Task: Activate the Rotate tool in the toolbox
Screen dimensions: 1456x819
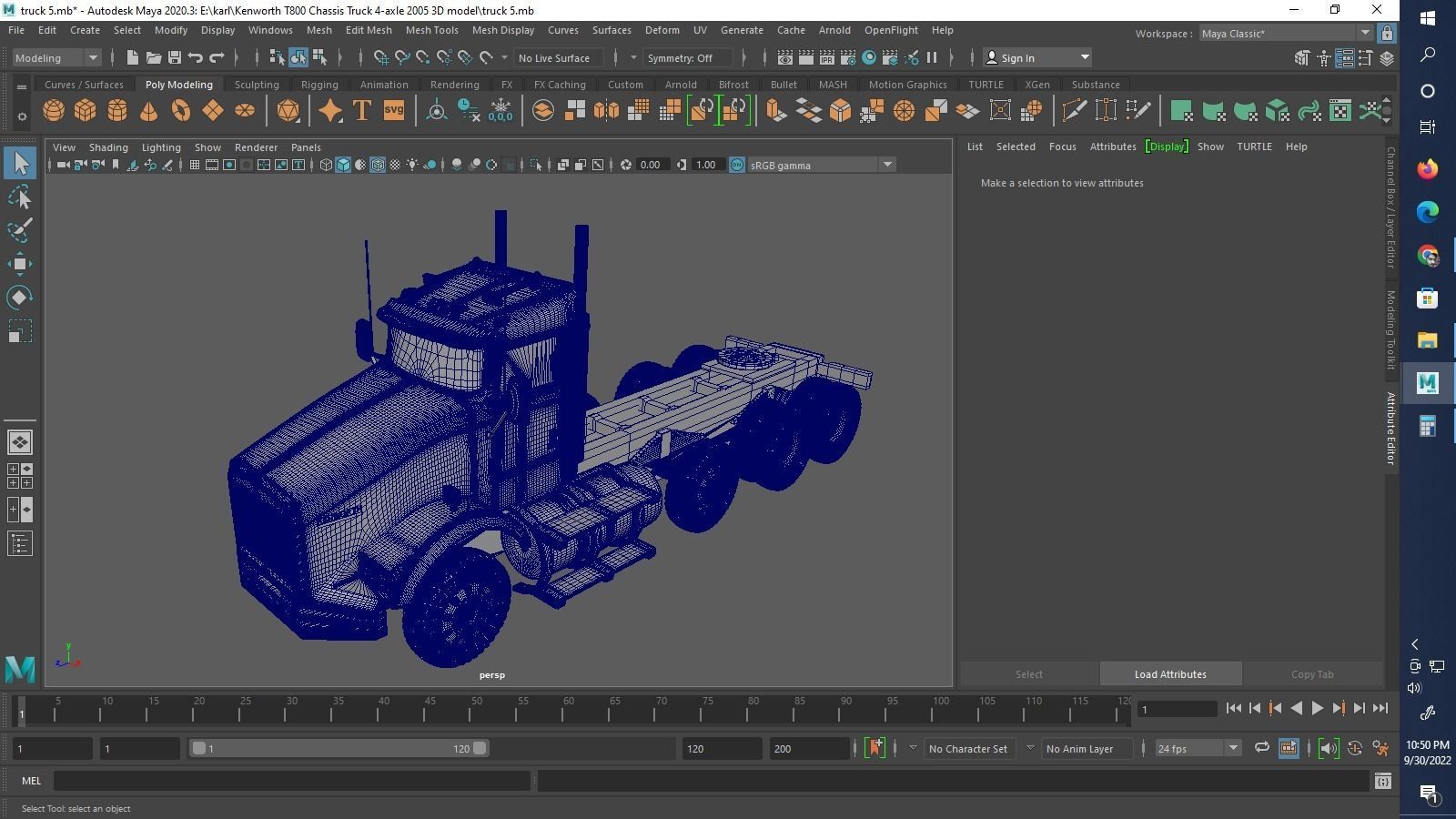Action: point(20,298)
